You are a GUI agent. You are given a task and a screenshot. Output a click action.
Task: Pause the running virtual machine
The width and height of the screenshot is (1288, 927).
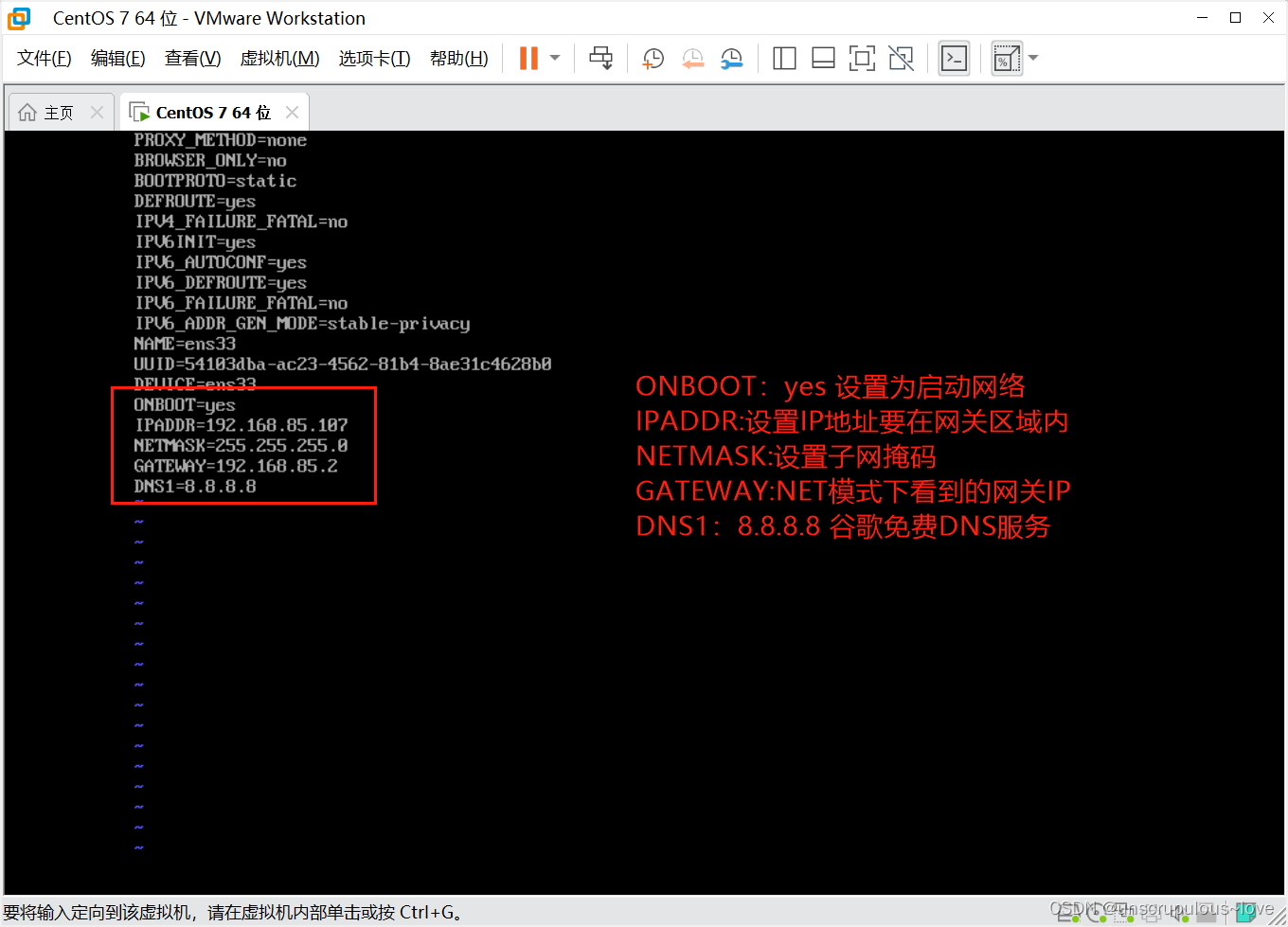528,59
